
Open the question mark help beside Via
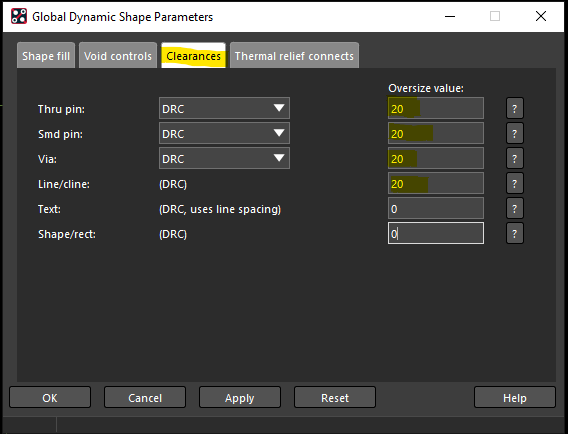pyautogui.click(x=514, y=158)
